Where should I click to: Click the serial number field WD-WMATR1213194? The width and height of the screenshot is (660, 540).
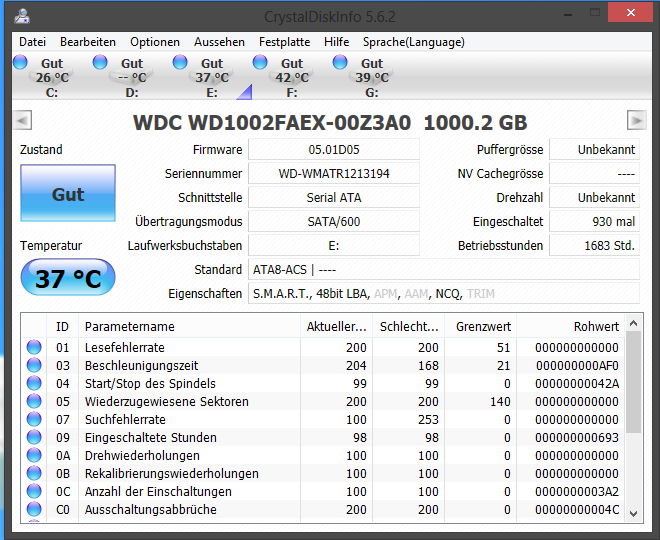tap(334, 173)
